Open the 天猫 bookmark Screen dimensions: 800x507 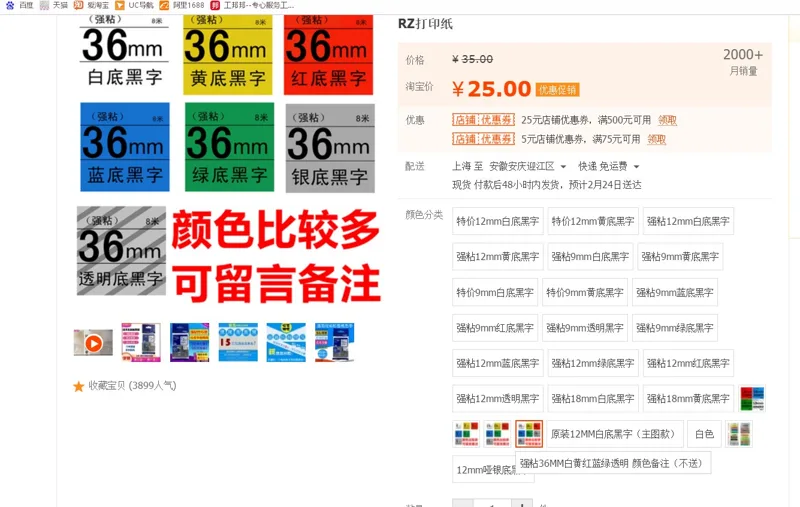(x=54, y=5)
